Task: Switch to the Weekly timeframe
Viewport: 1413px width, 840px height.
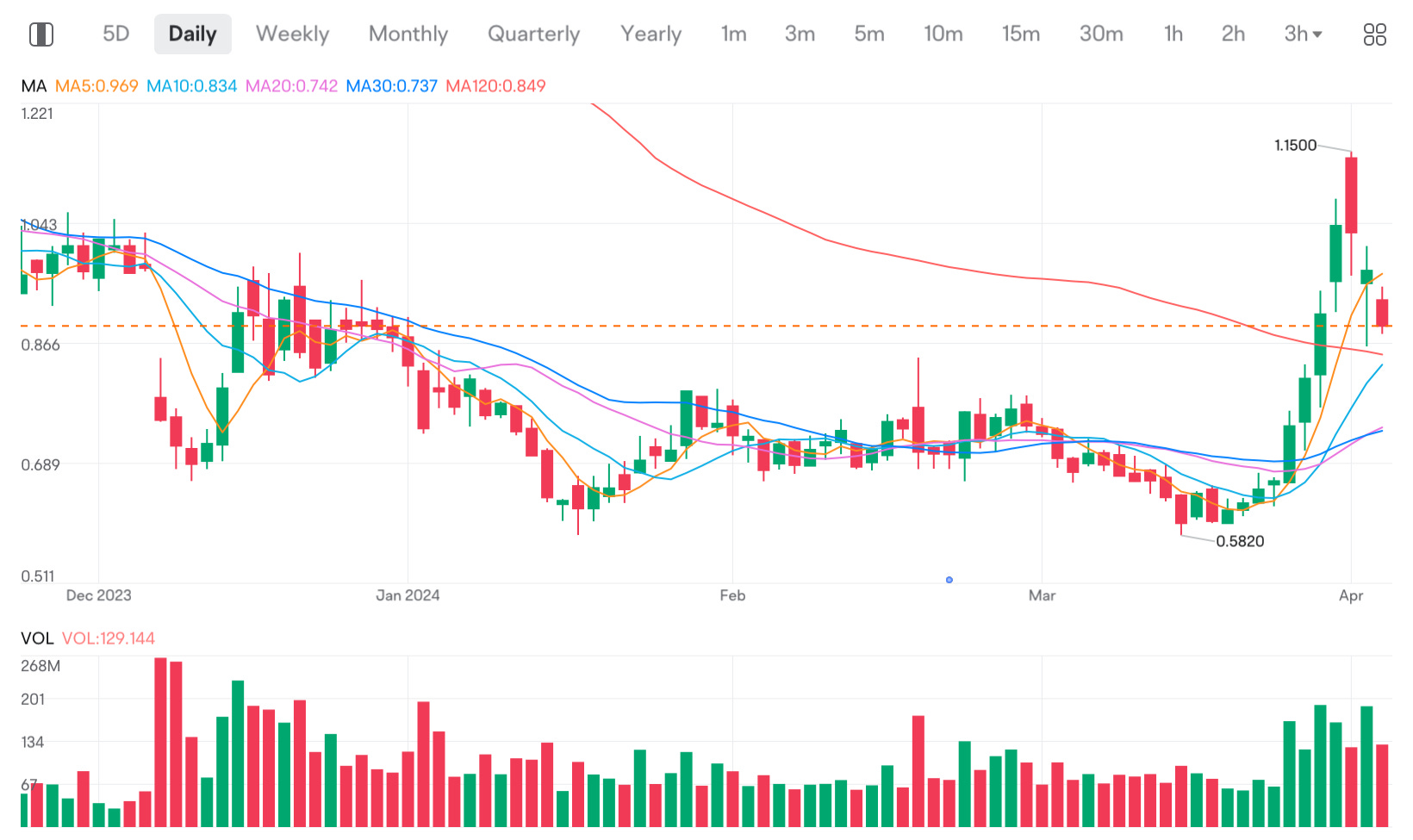Action: pos(291,34)
